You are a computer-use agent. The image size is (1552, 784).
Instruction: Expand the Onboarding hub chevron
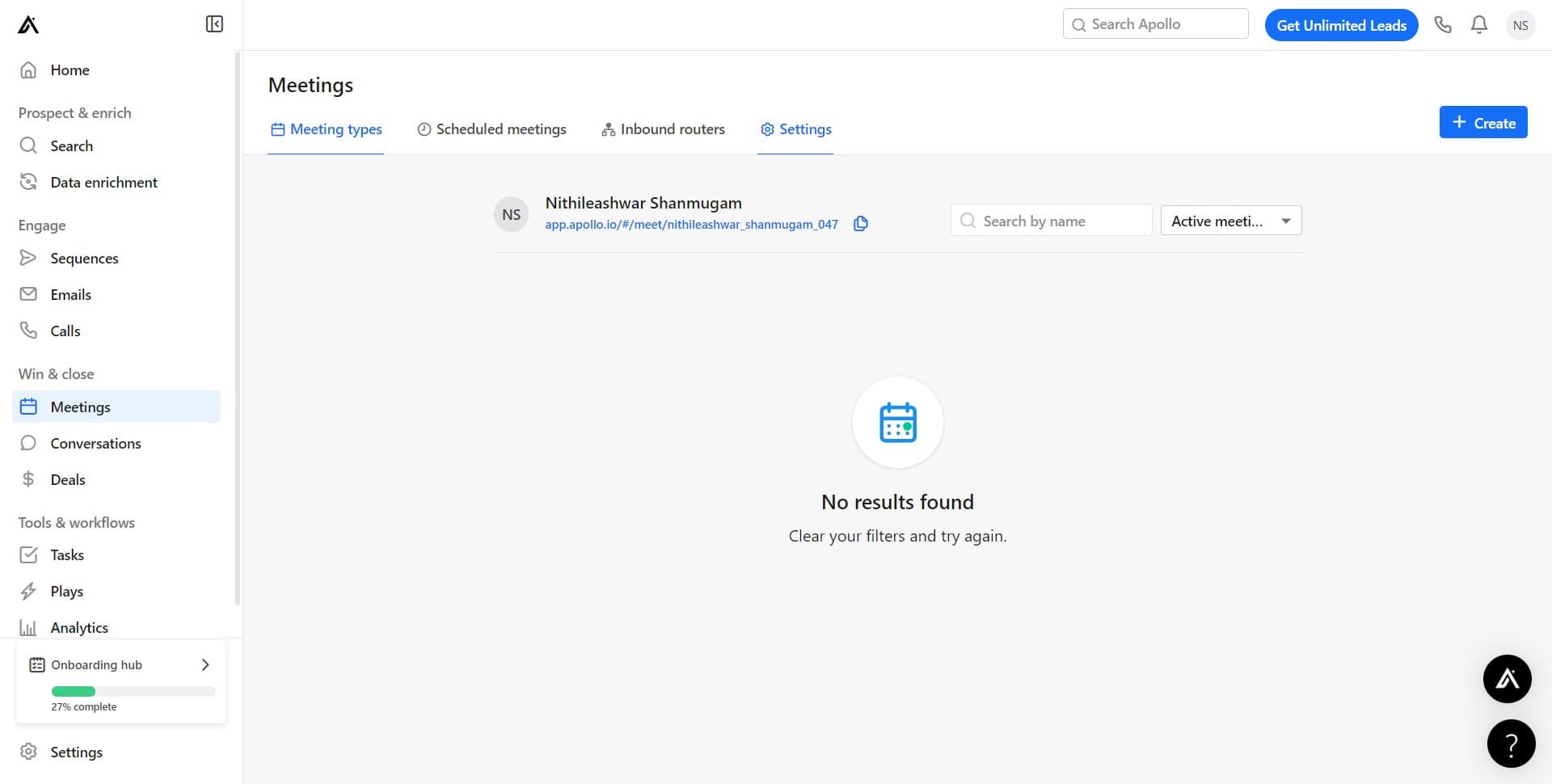[x=205, y=665]
